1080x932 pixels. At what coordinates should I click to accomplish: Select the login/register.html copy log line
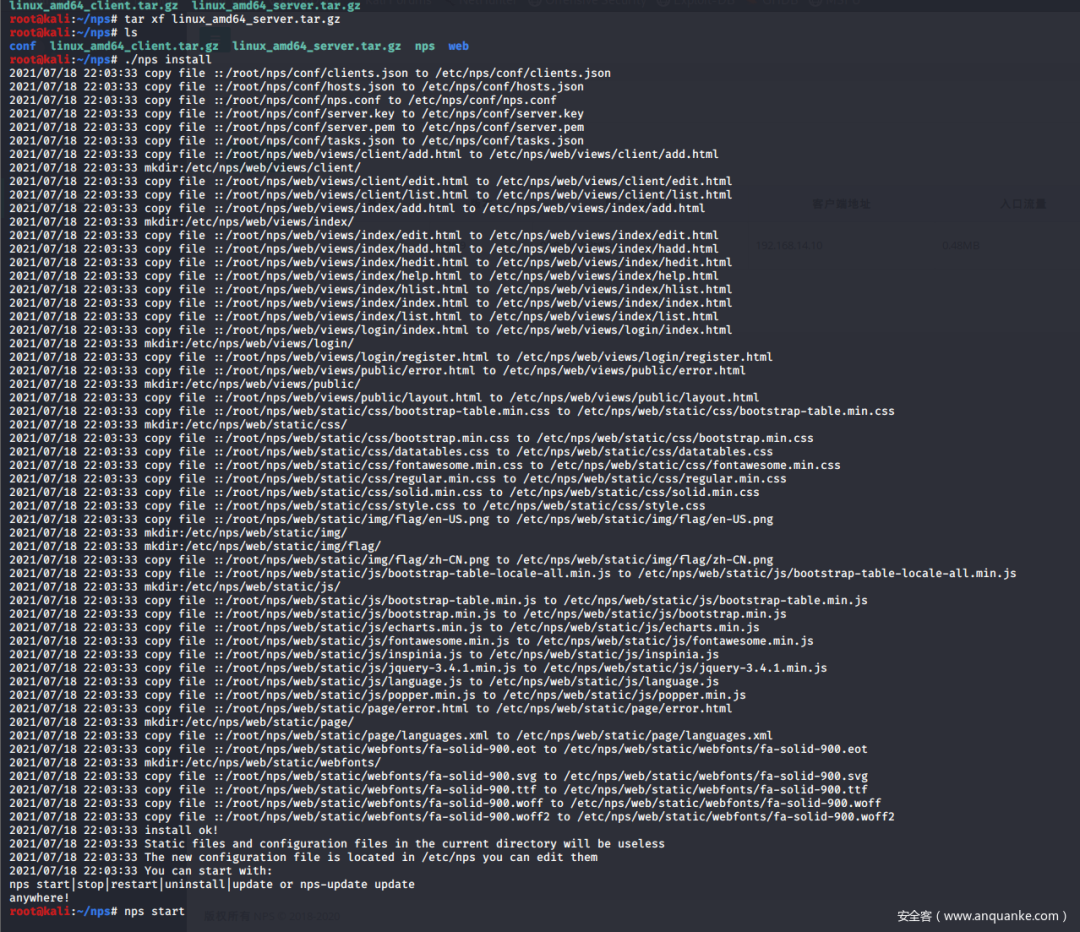coord(391,357)
